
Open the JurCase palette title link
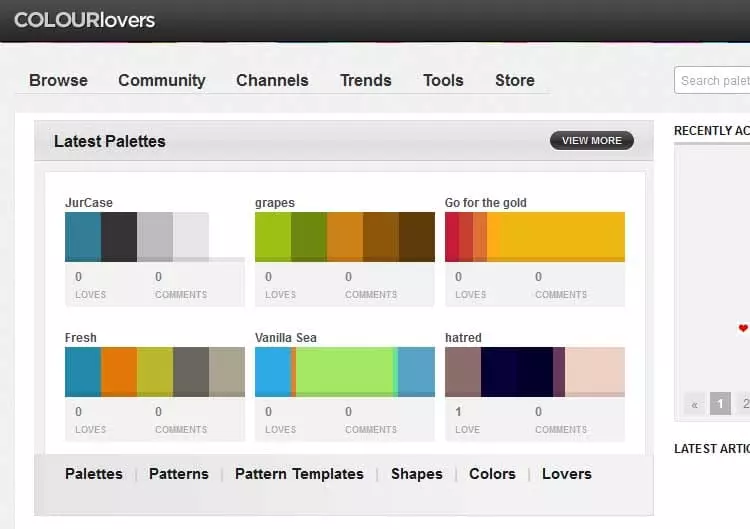point(89,203)
